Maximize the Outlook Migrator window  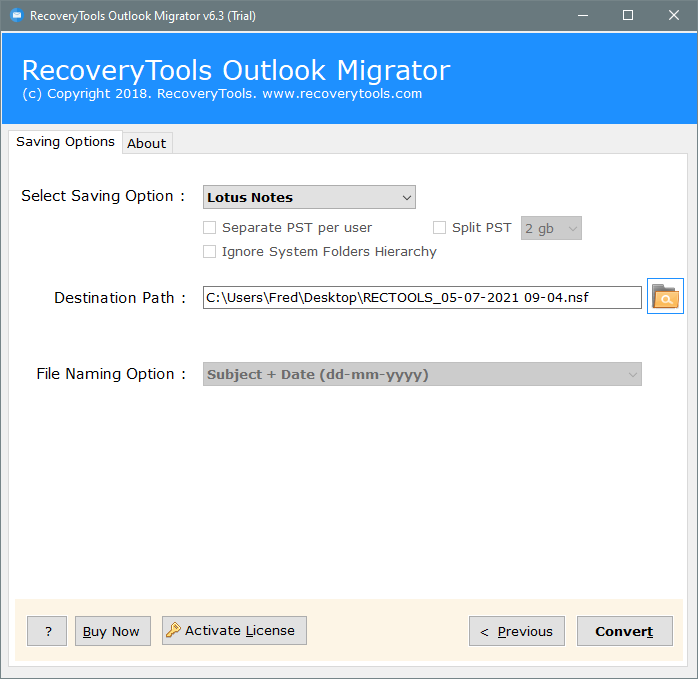(x=628, y=16)
